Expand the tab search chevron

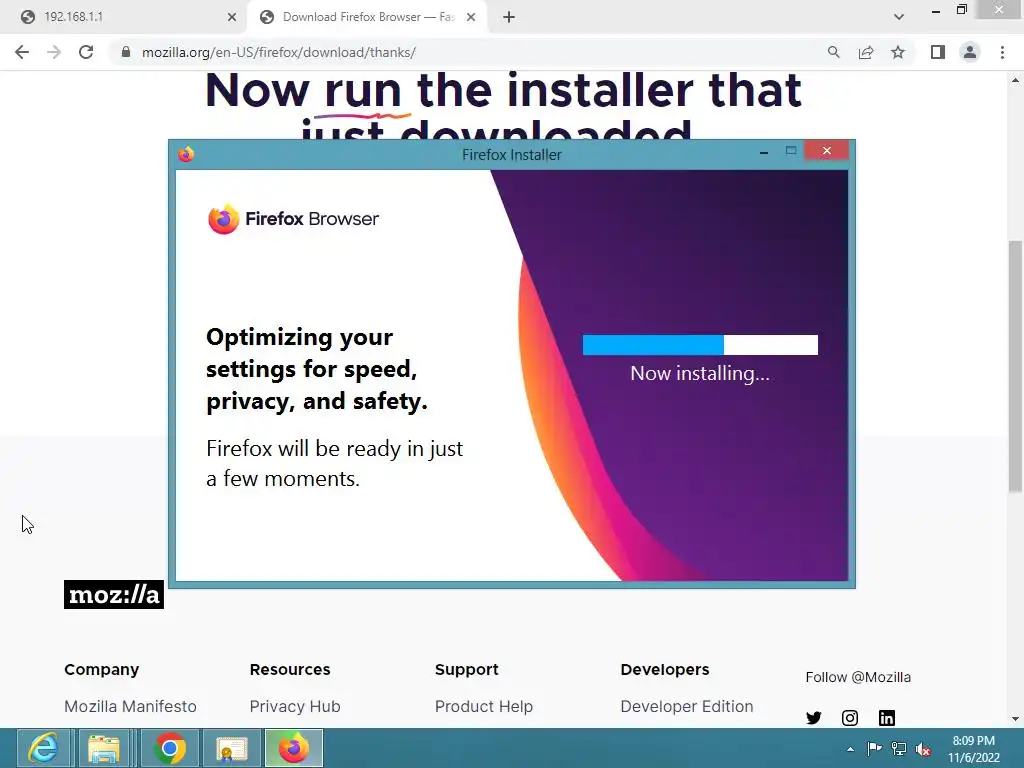tap(899, 17)
